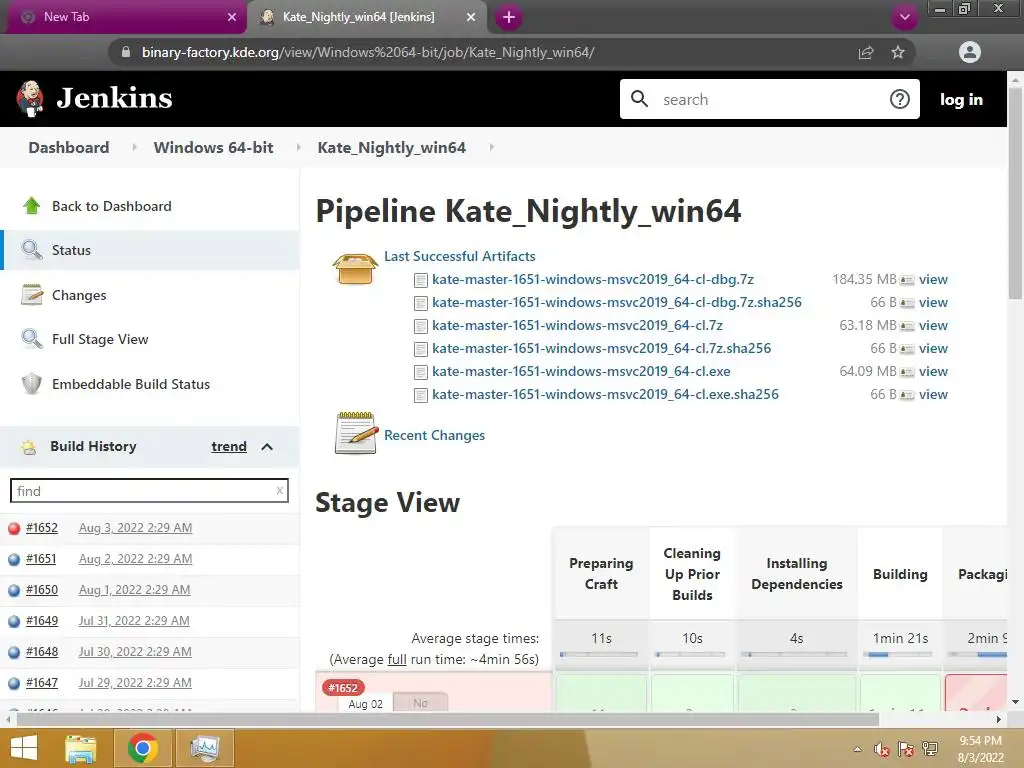Click the browser address bar URL
This screenshot has width=1024, height=768.
pyautogui.click(x=368, y=52)
